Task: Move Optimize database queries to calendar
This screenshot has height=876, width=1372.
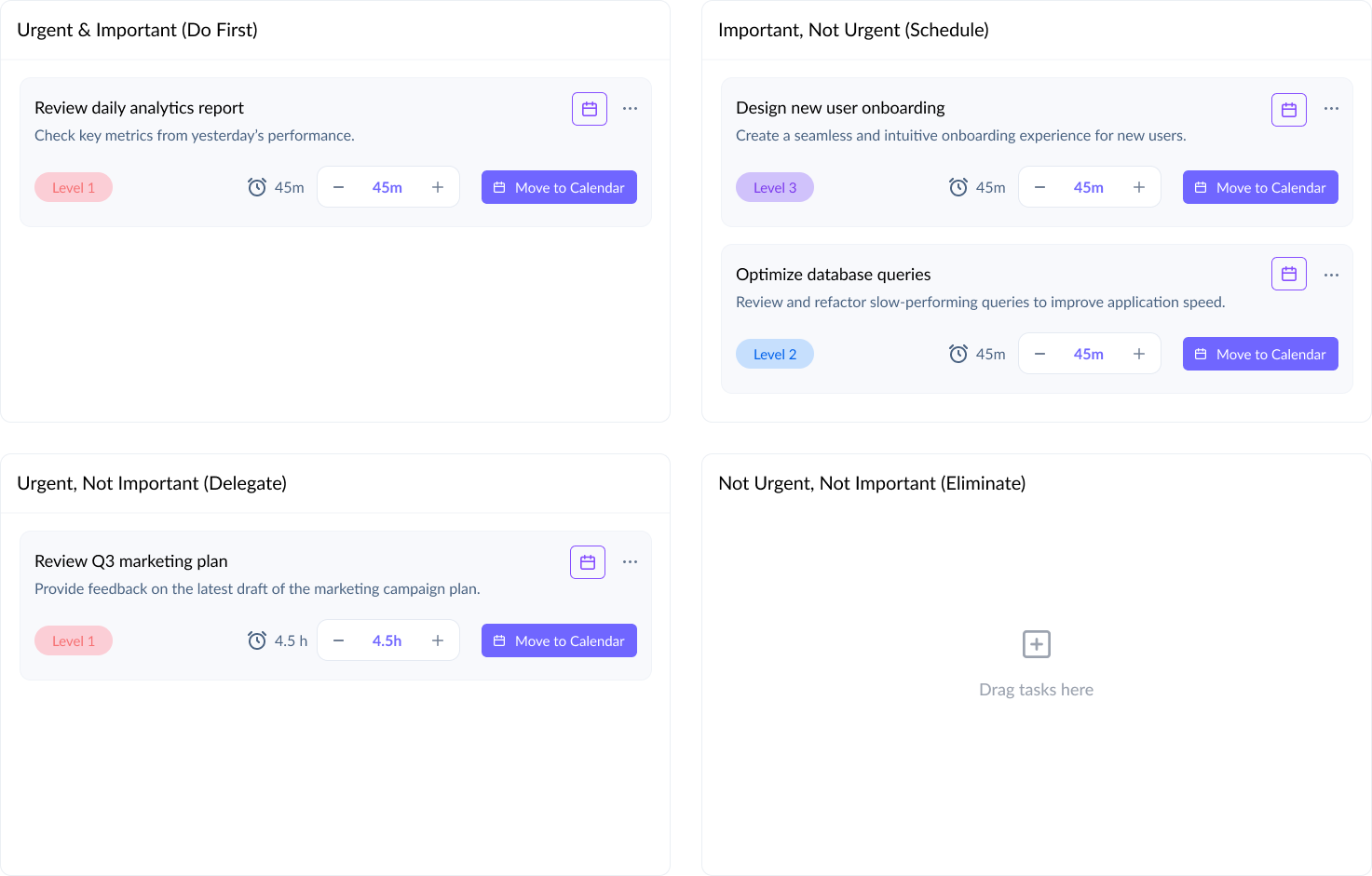Action: point(1260,354)
